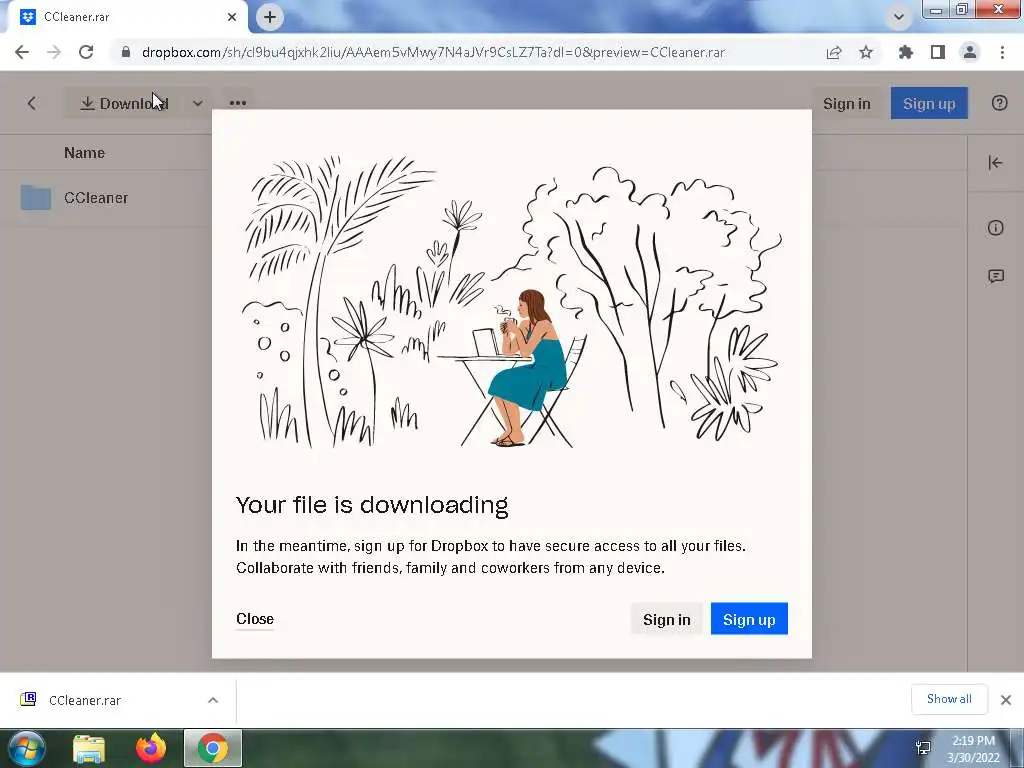Click Sign in inside the dialog

pos(666,619)
